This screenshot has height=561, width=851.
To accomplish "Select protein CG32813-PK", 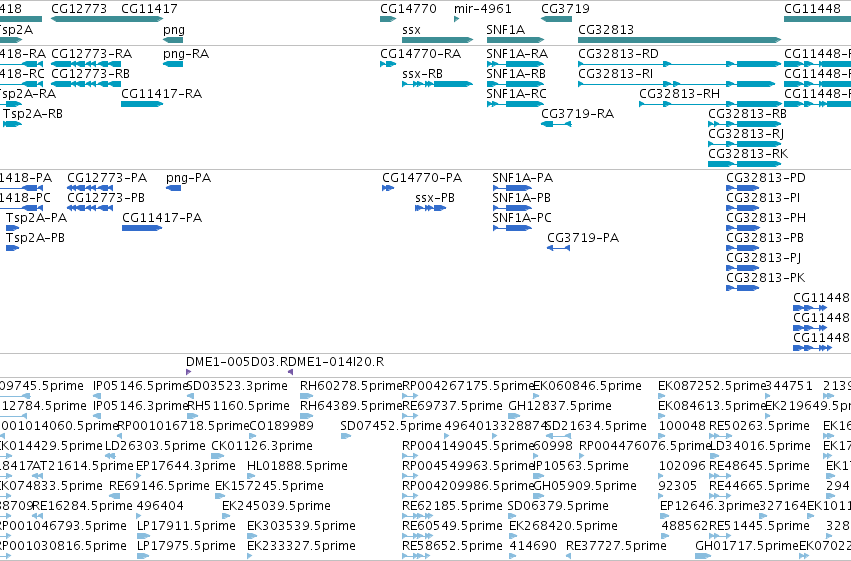I will pyautogui.click(x=742, y=288).
